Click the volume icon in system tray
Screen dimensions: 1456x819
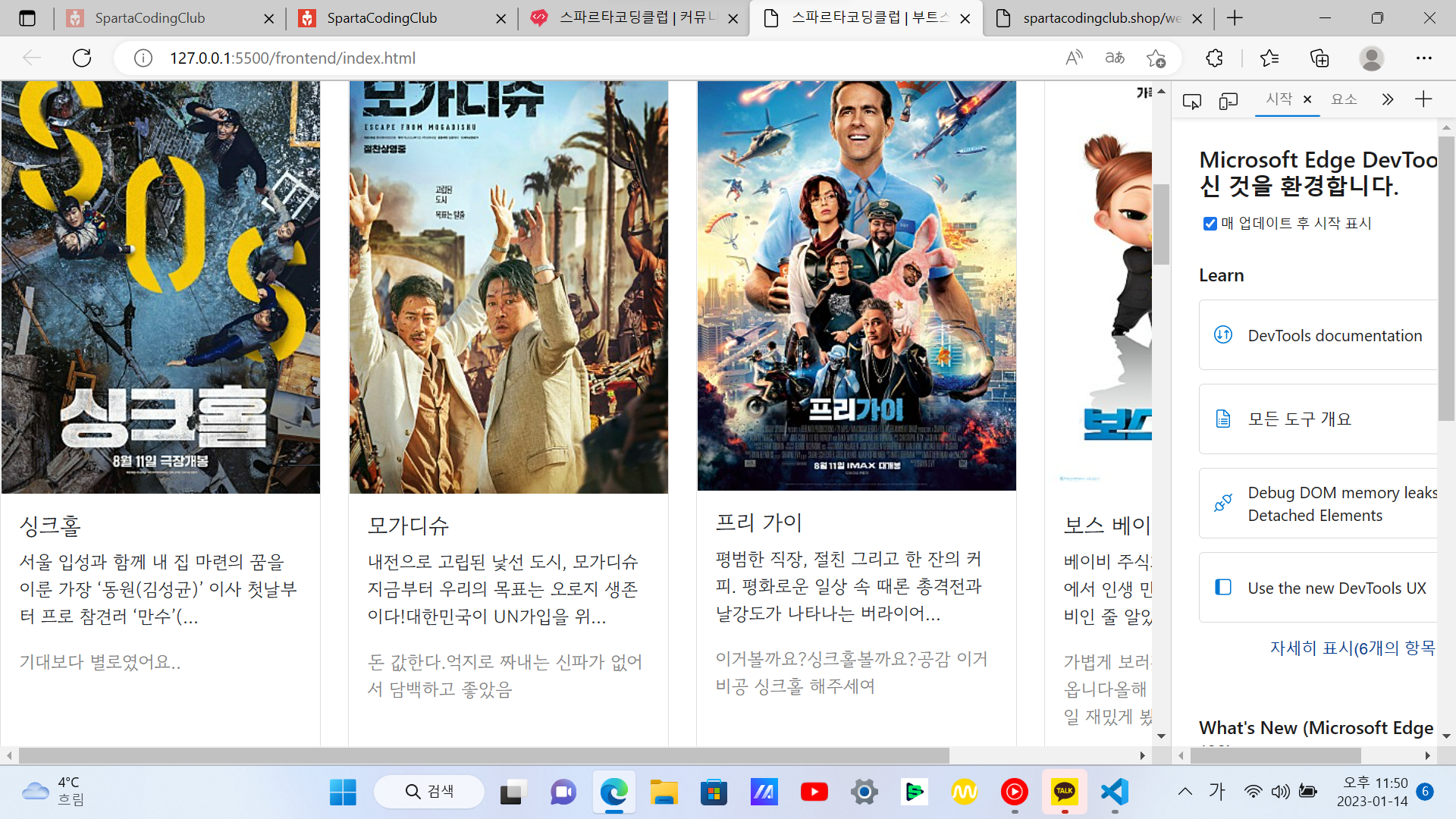1280,792
